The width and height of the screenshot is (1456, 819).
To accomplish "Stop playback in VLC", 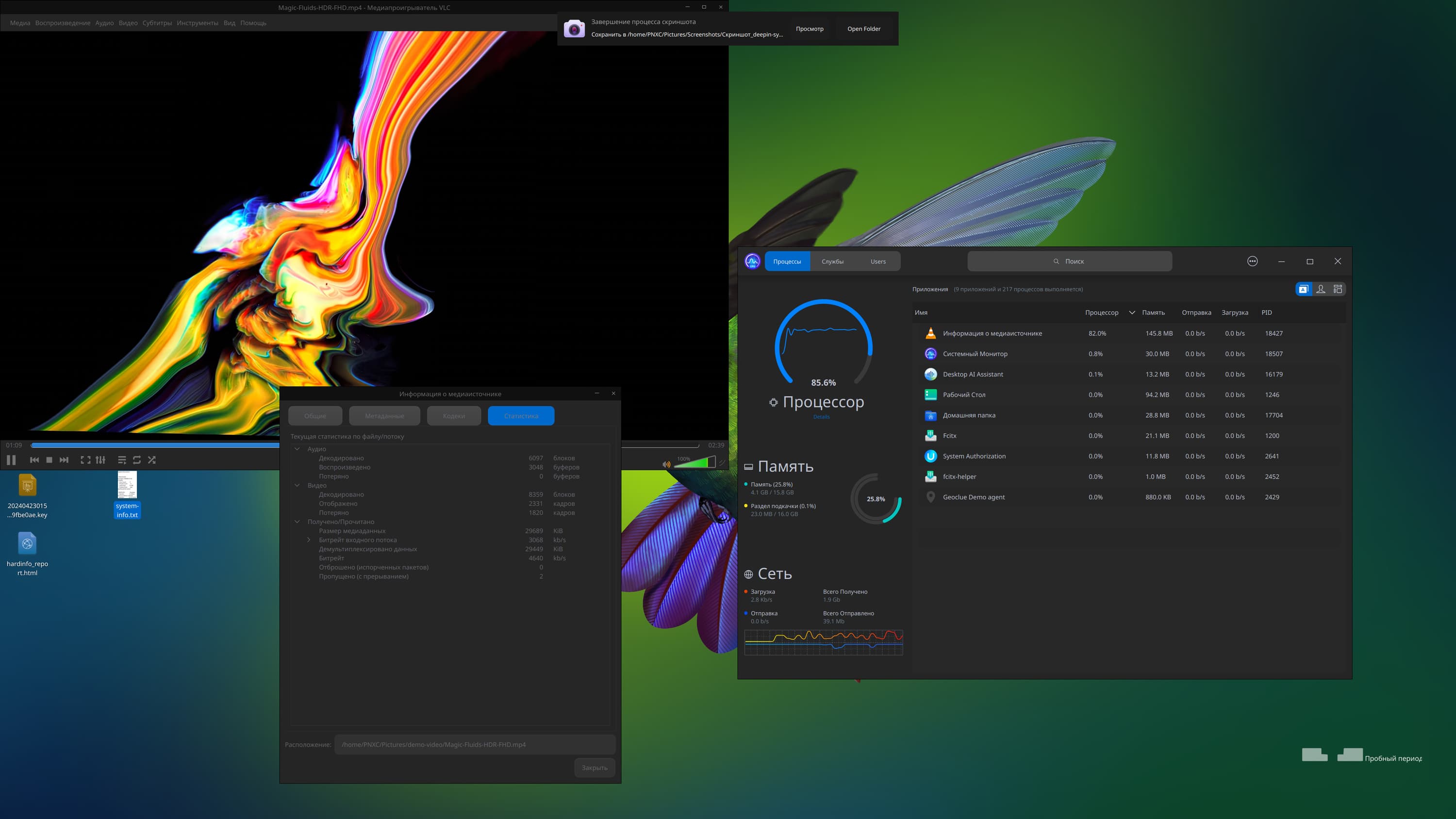I will pos(49,460).
